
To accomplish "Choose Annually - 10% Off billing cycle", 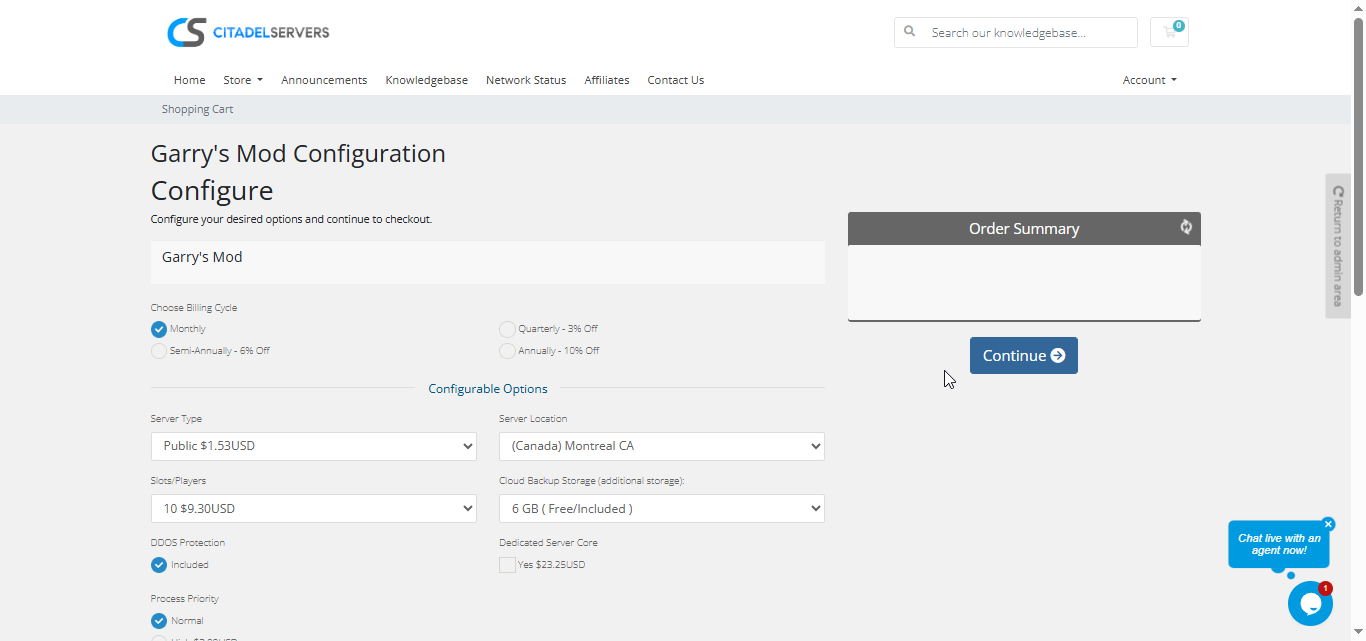I will 508,351.
